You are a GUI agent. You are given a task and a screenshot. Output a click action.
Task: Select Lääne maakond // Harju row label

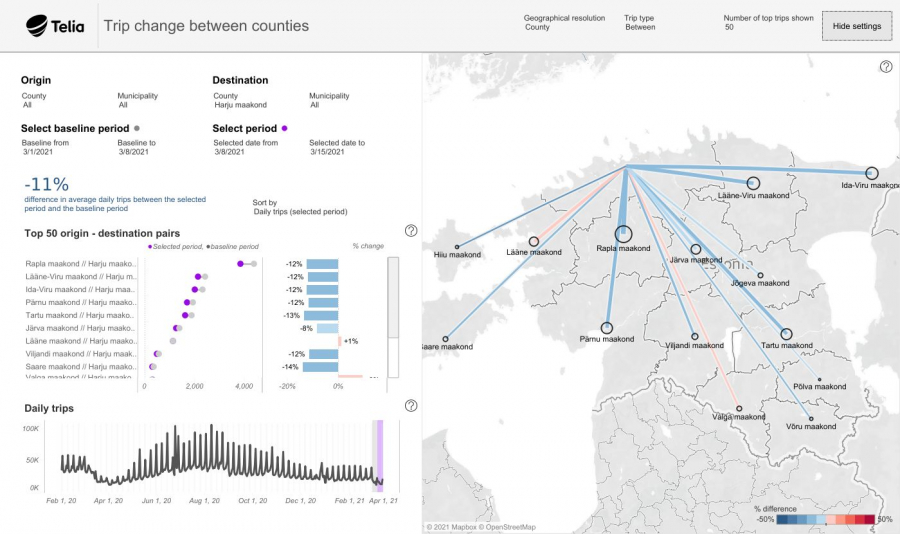coord(80,341)
